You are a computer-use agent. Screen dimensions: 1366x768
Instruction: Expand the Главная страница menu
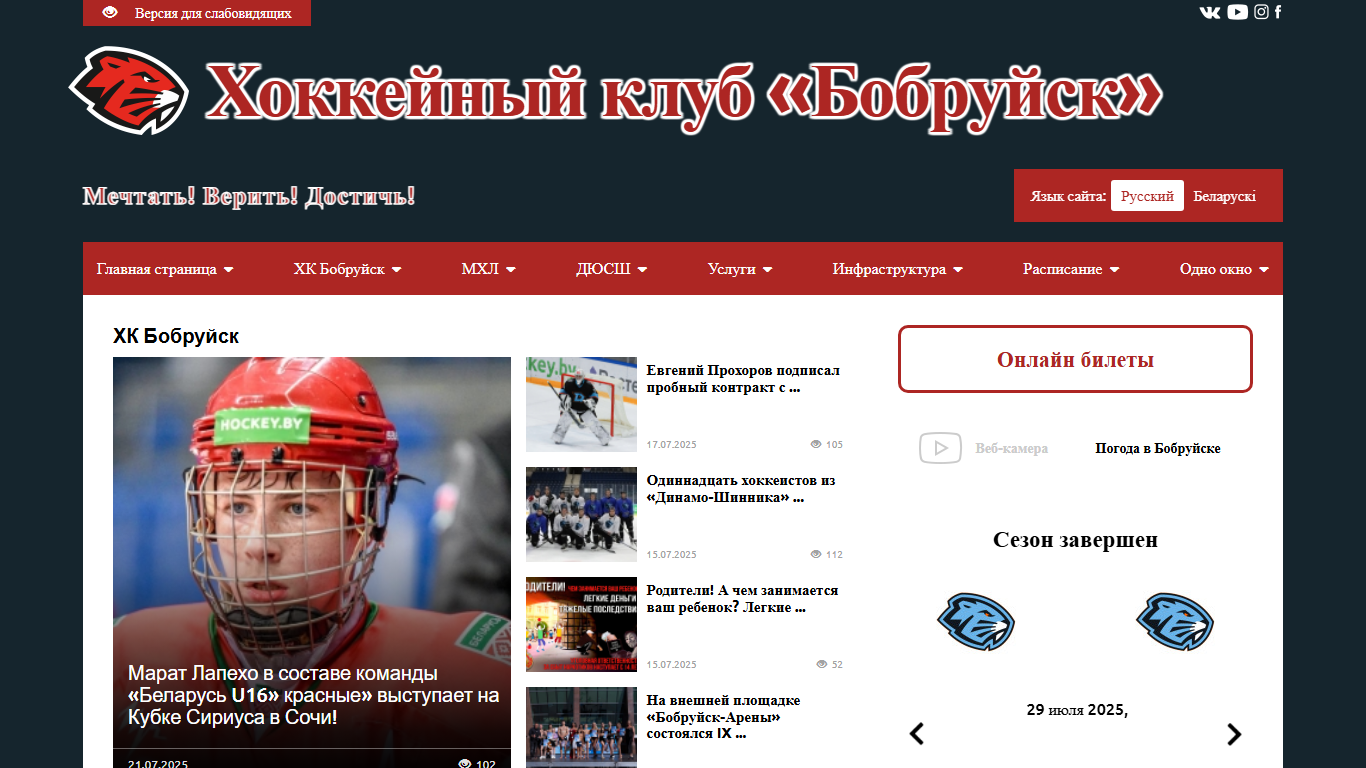(x=165, y=269)
